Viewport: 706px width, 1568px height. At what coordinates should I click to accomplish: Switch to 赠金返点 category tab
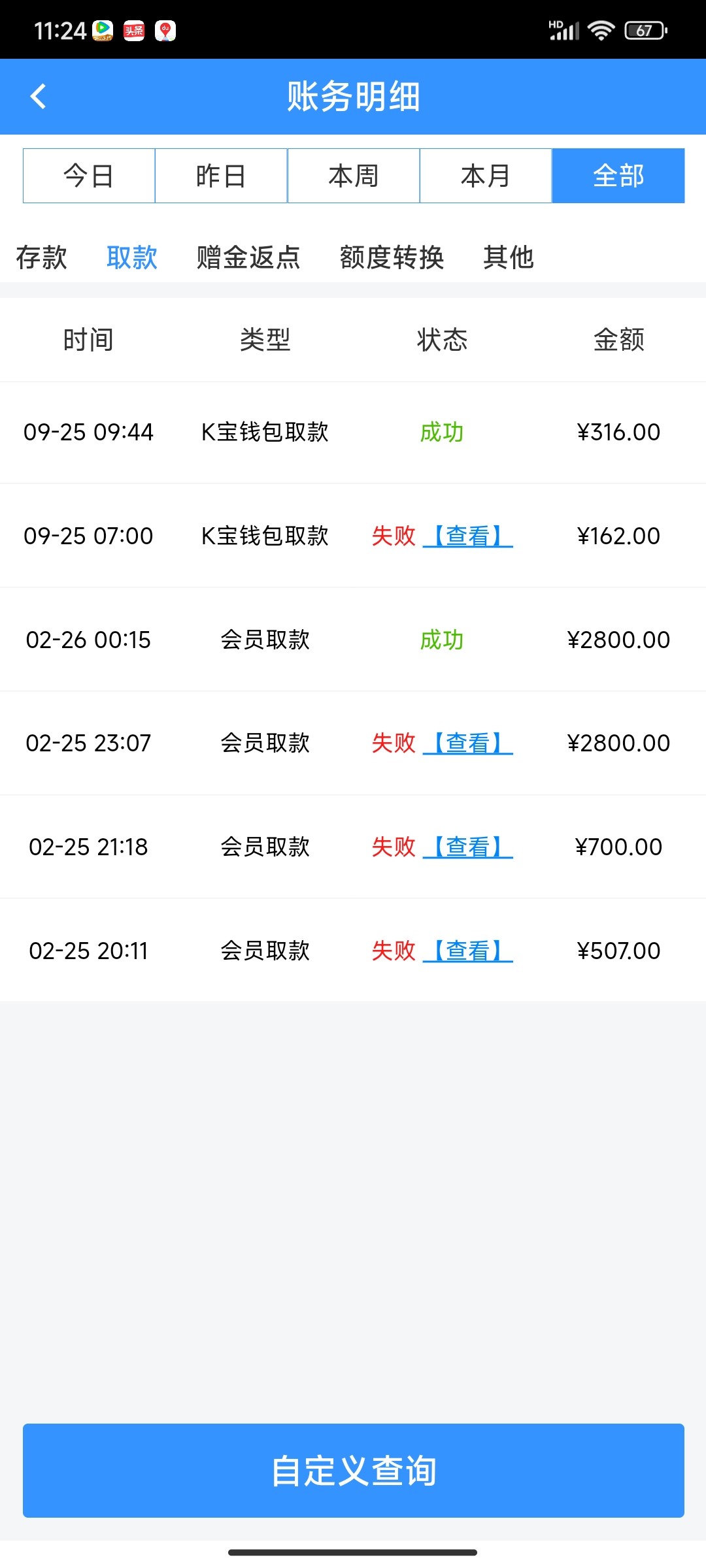tap(248, 257)
